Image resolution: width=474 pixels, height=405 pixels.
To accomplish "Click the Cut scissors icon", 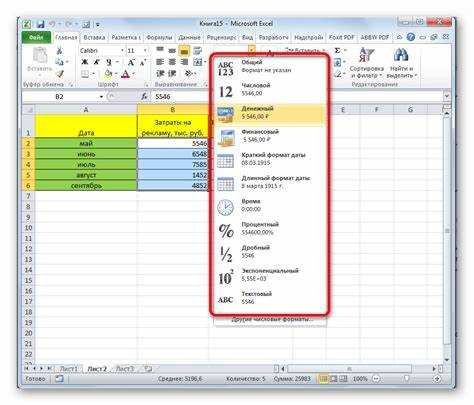I will click(60, 51).
